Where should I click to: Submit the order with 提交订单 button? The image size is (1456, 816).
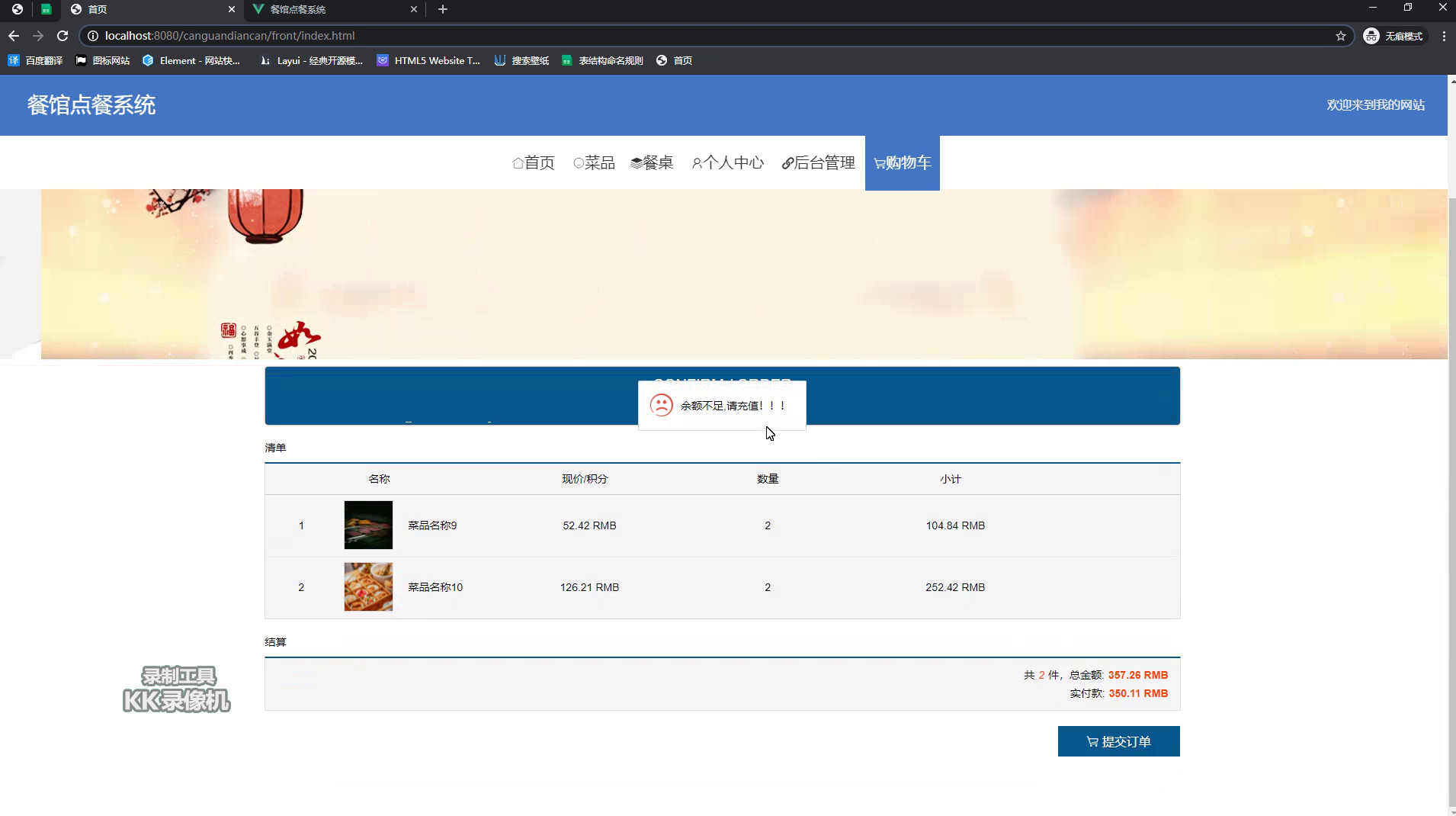point(1118,741)
